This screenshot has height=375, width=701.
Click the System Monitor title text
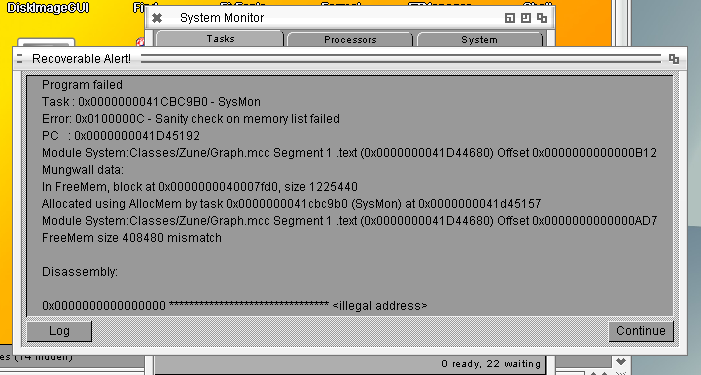222,18
